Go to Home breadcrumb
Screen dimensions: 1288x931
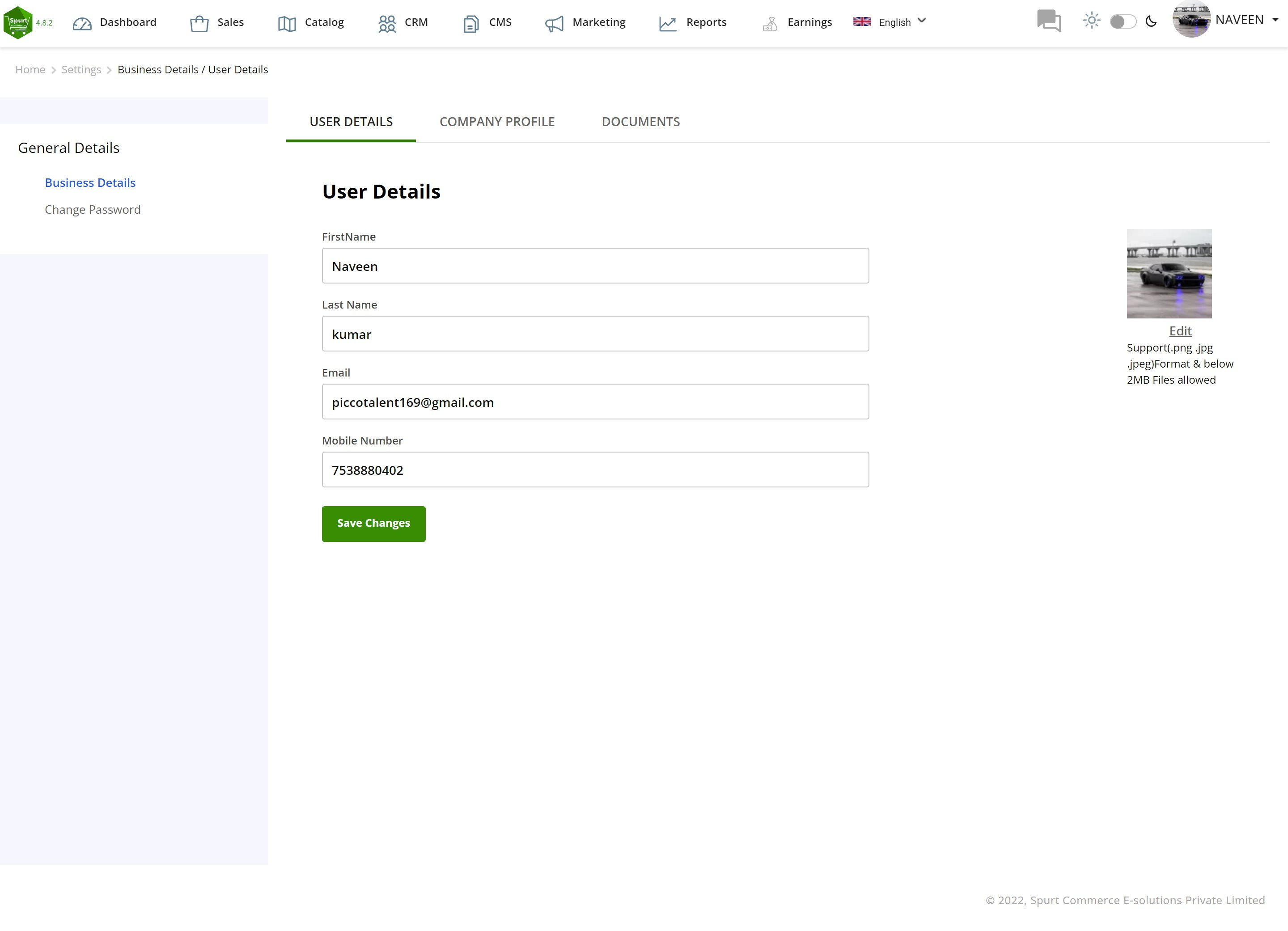[x=30, y=69]
